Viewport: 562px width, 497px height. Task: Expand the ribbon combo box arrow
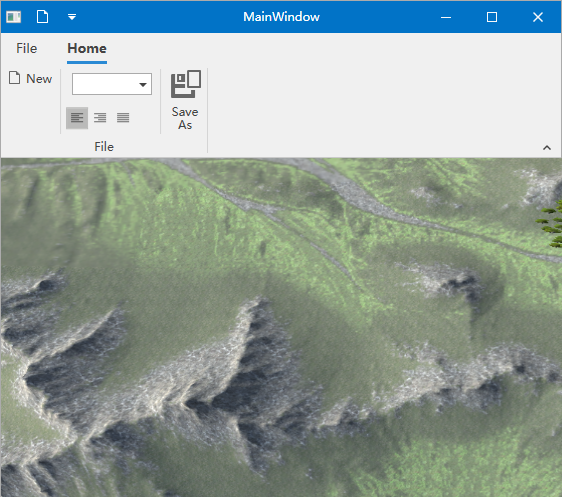coord(143,85)
